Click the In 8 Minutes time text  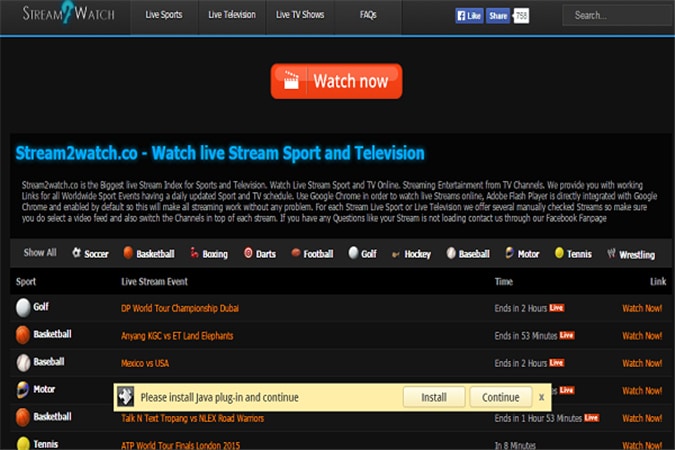(515, 445)
